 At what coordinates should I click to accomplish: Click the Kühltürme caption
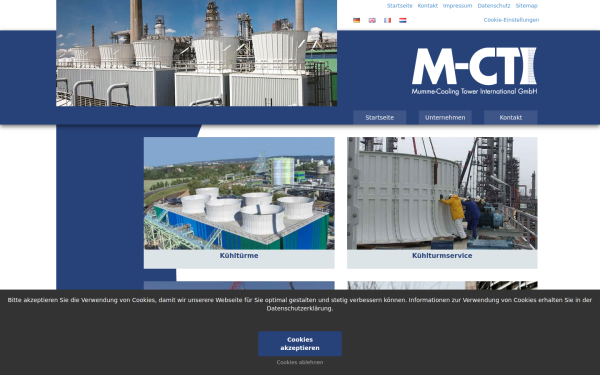(239, 256)
